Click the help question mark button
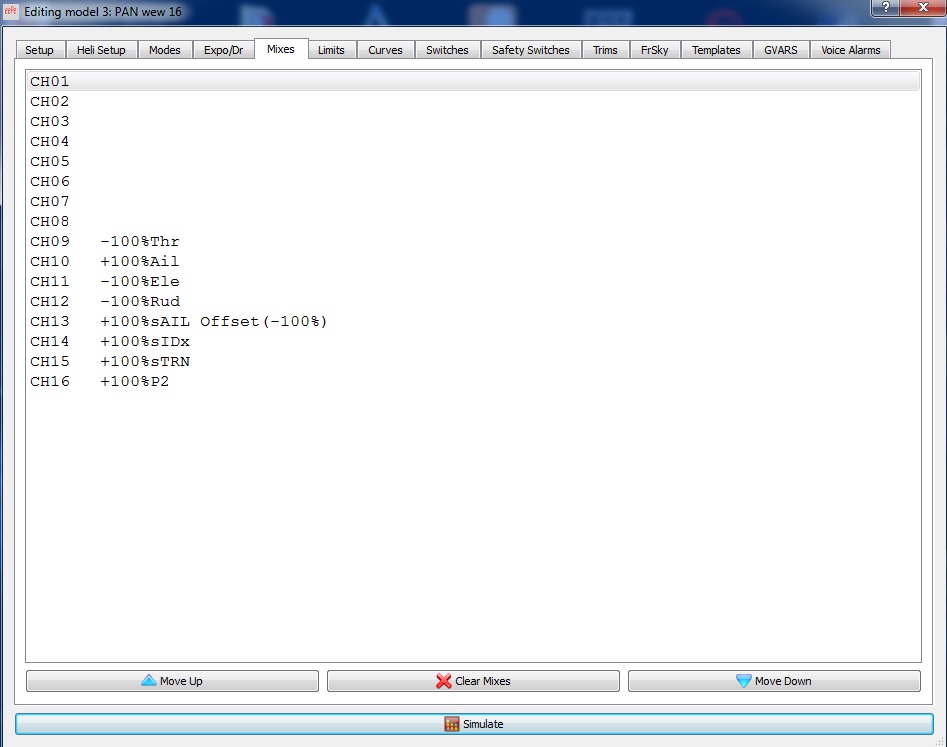This screenshot has height=747, width=947. 886,7
